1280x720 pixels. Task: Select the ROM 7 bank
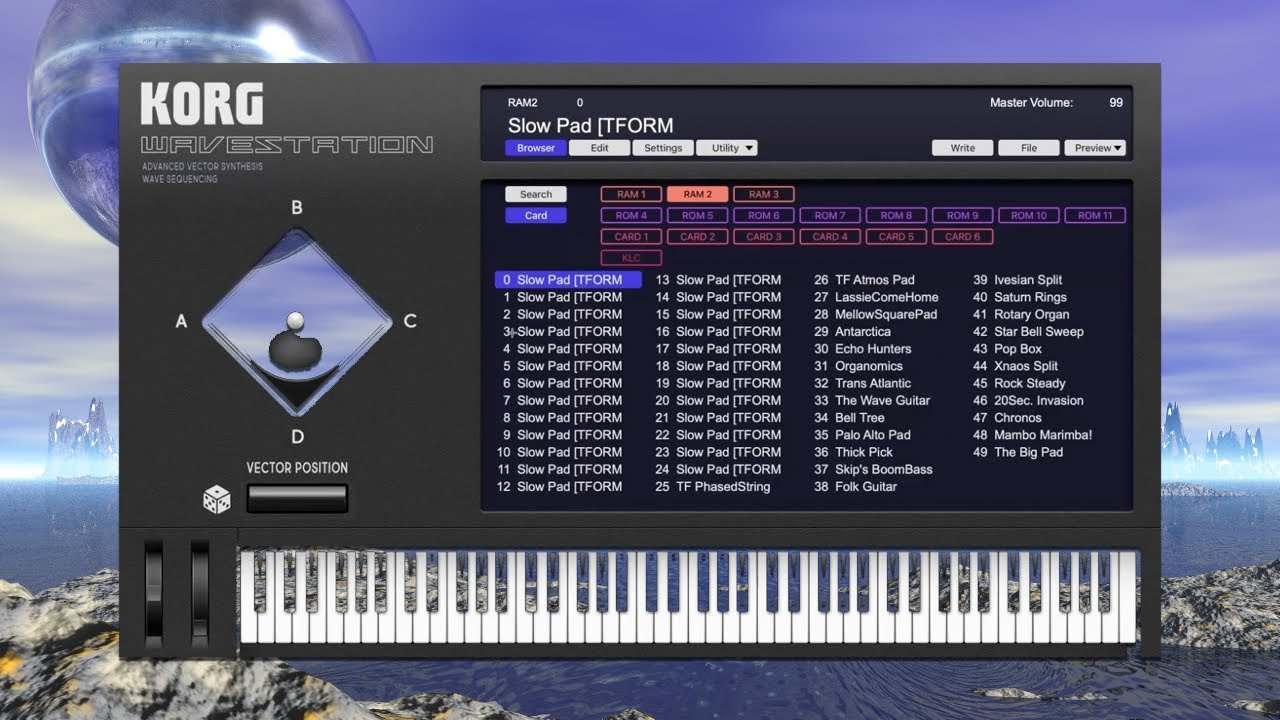point(830,215)
